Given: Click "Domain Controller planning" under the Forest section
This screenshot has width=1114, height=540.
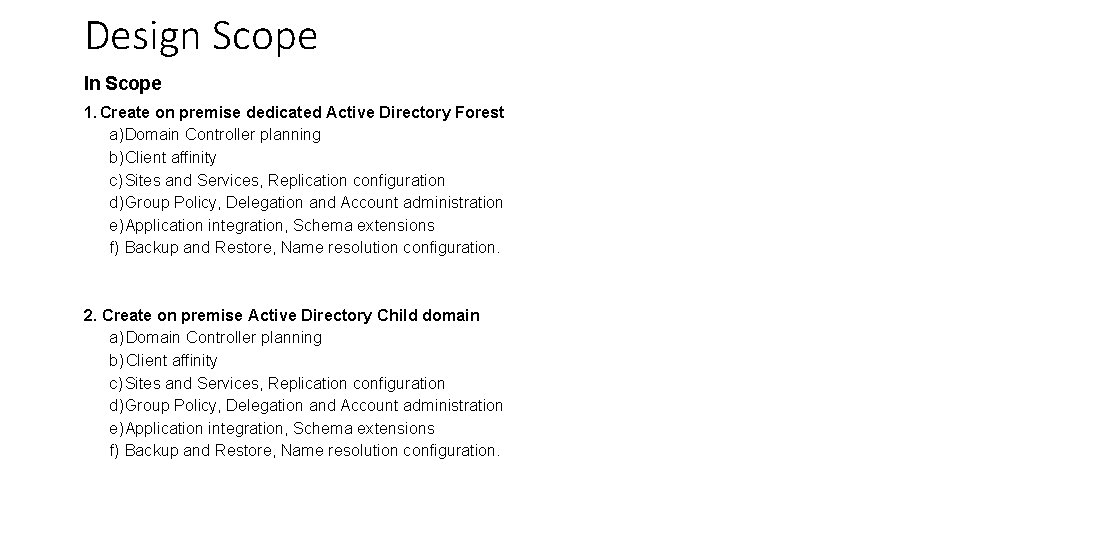Looking at the screenshot, I should click(x=223, y=135).
